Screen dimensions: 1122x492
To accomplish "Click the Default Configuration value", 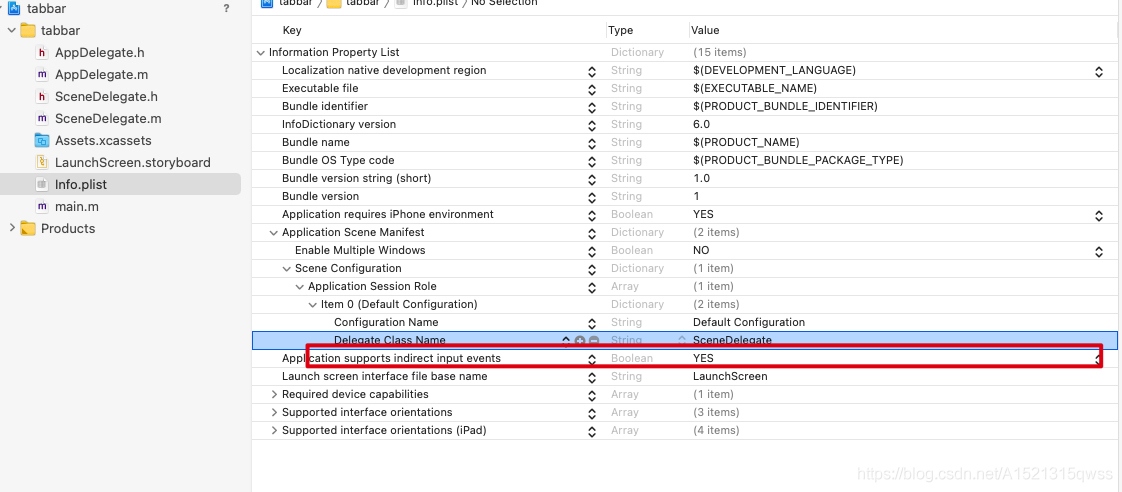I will pos(748,322).
